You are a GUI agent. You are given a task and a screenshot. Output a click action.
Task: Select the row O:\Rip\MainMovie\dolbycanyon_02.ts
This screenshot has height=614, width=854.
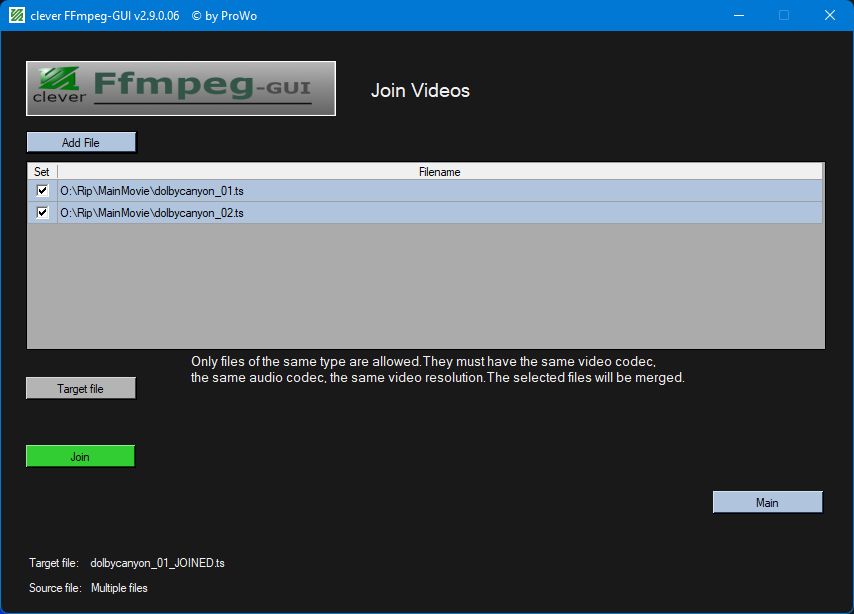(x=425, y=212)
